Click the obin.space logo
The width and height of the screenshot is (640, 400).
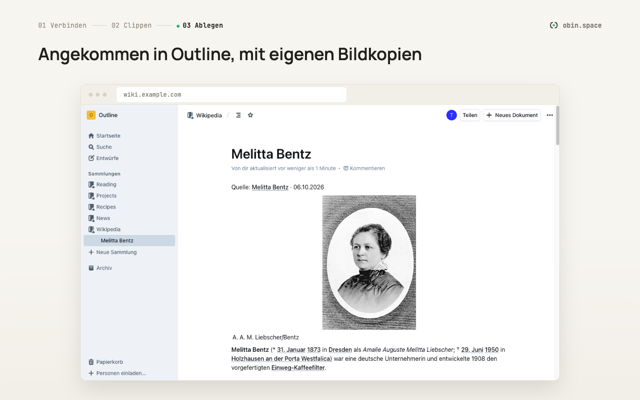576,25
